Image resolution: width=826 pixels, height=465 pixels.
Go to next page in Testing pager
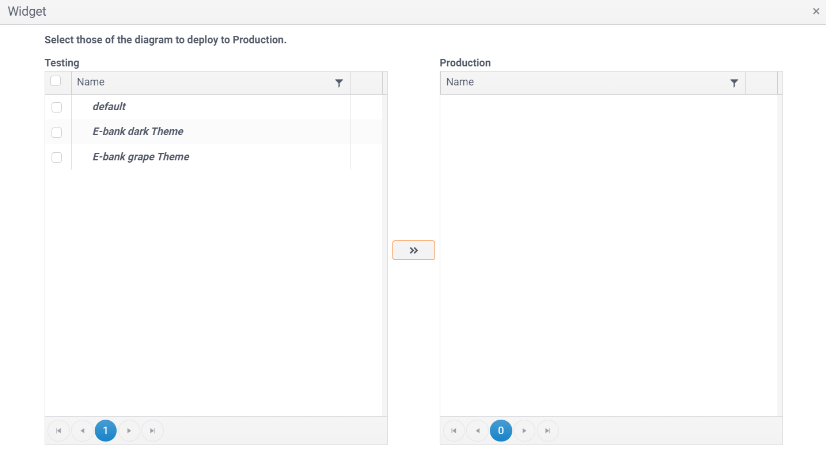click(x=129, y=431)
